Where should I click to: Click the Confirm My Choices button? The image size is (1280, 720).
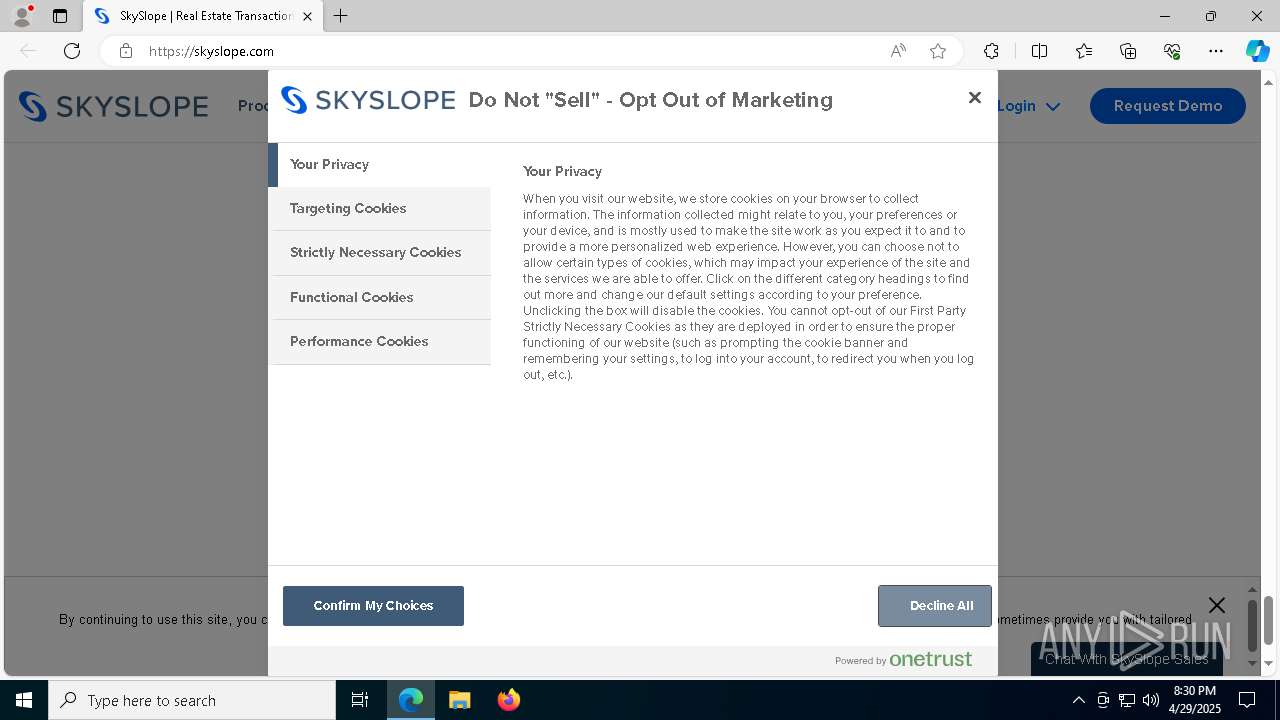[x=373, y=606]
